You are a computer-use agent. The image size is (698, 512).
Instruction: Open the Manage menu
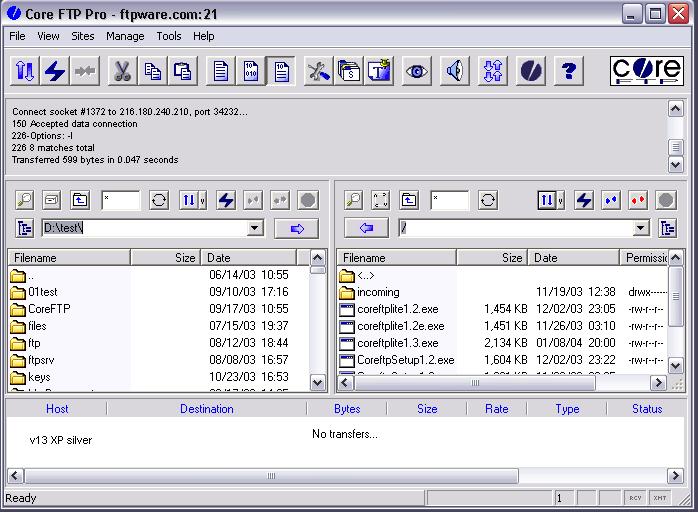pyautogui.click(x=125, y=36)
